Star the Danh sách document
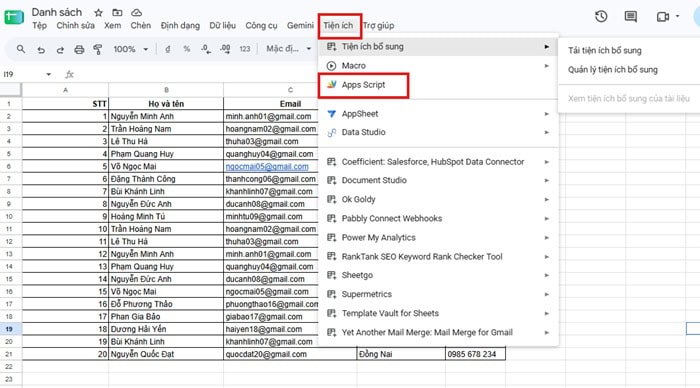 [x=98, y=13]
